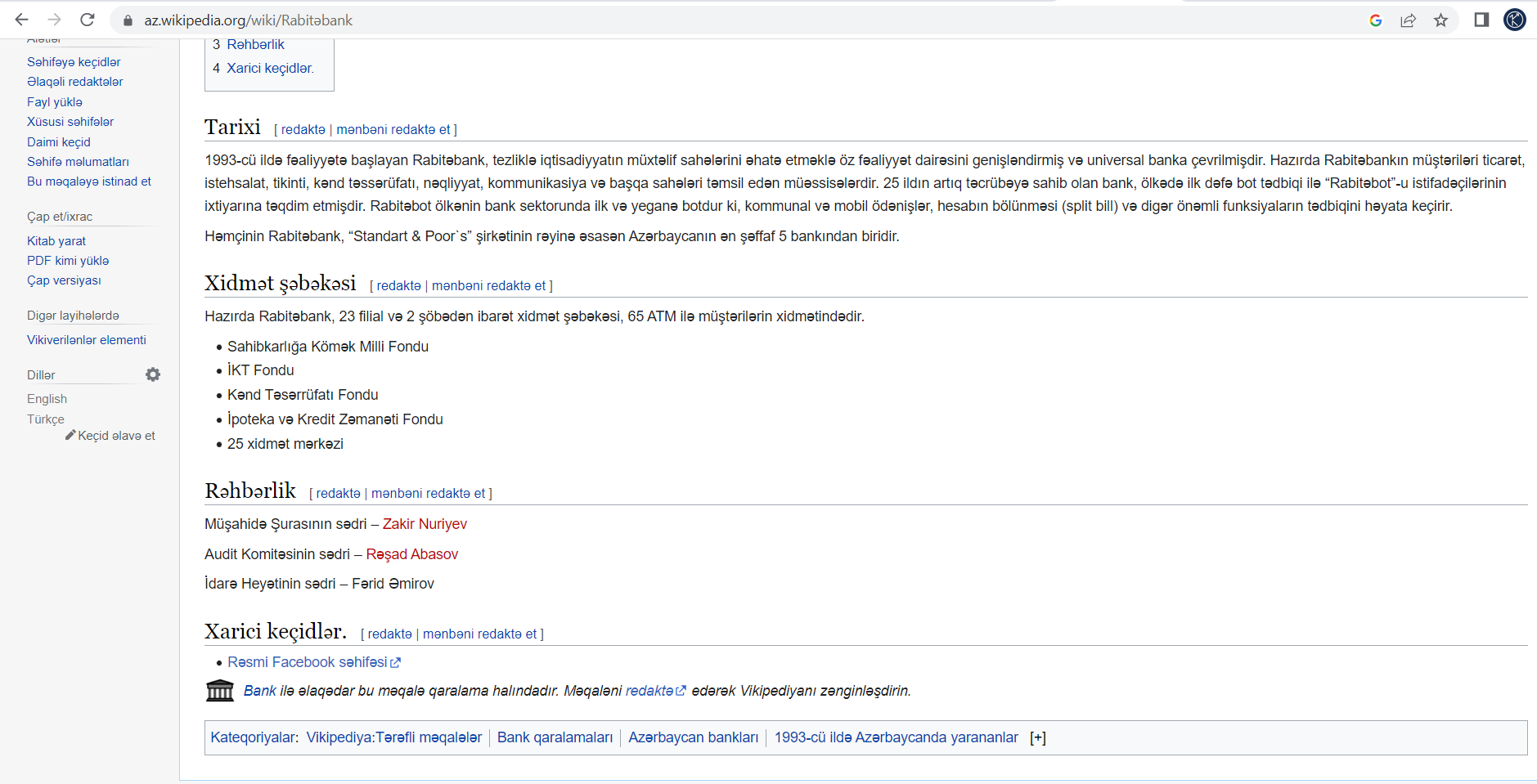Image resolution: width=1537 pixels, height=784 pixels.
Task: Switch to the Türkçe language version
Action: point(46,419)
